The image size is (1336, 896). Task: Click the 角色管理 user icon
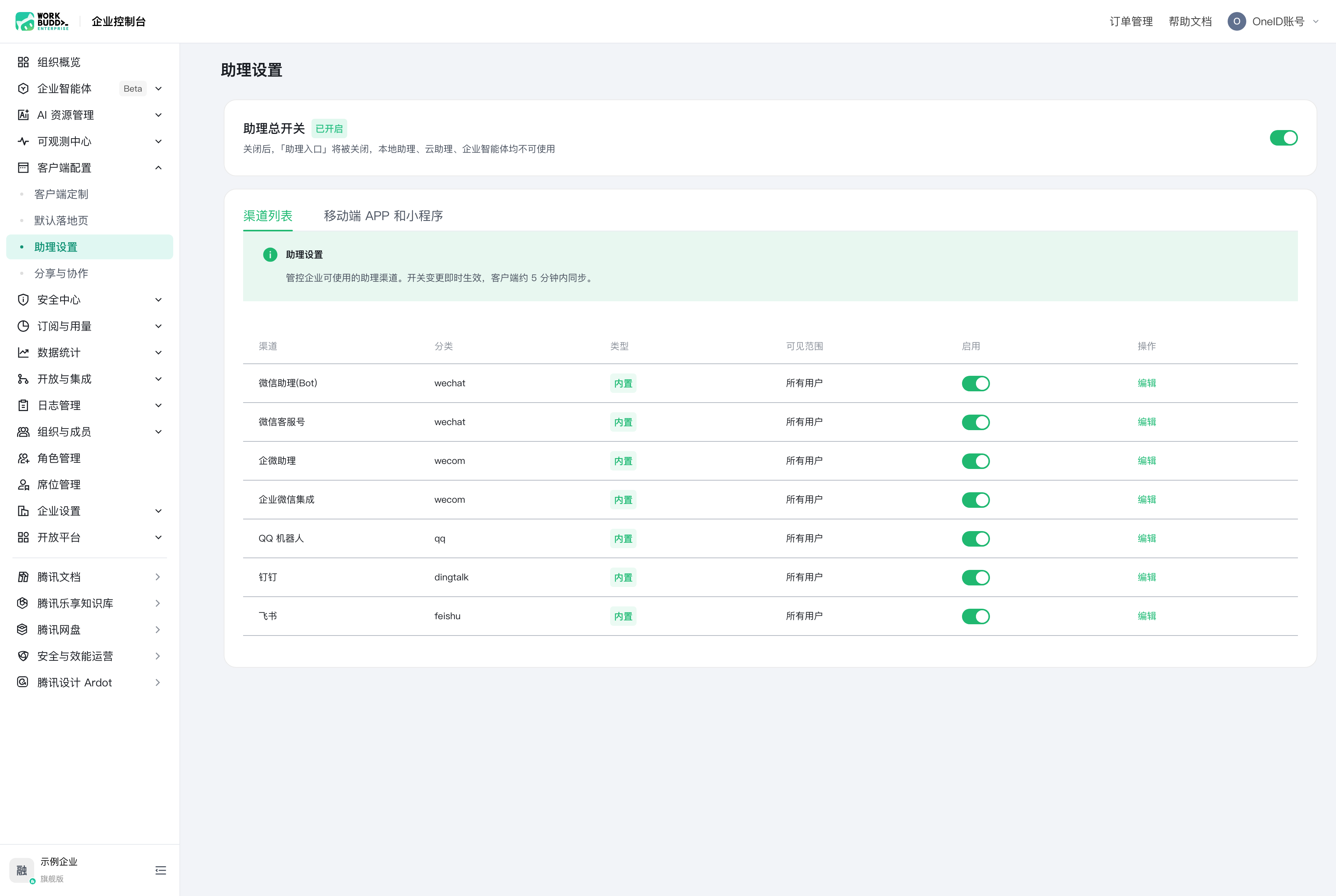tap(23, 458)
